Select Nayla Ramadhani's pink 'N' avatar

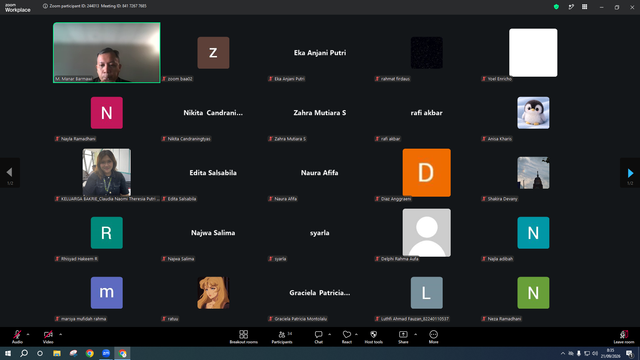(107, 113)
